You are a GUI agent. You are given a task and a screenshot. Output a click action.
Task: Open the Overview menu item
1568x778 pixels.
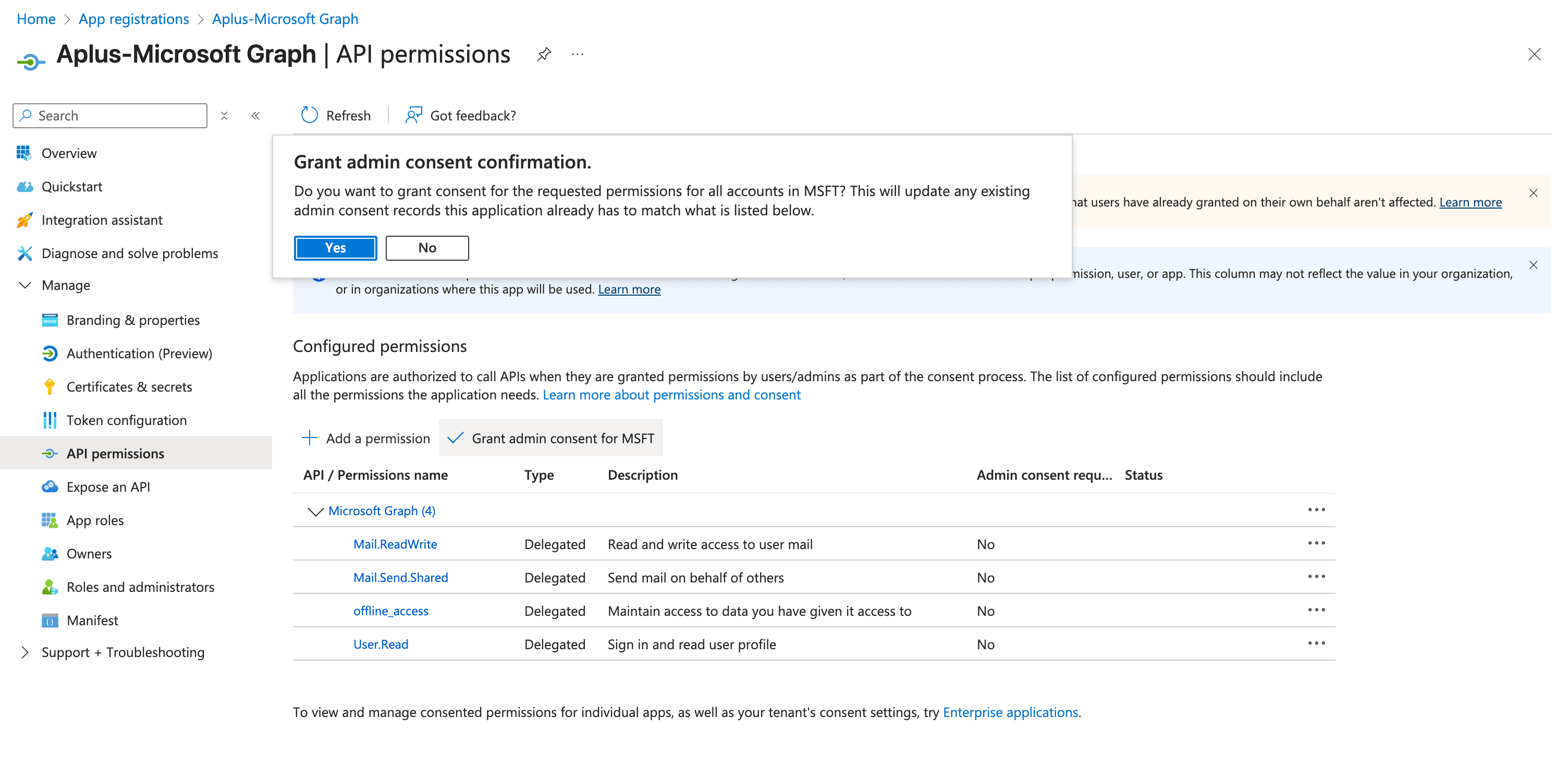click(69, 153)
